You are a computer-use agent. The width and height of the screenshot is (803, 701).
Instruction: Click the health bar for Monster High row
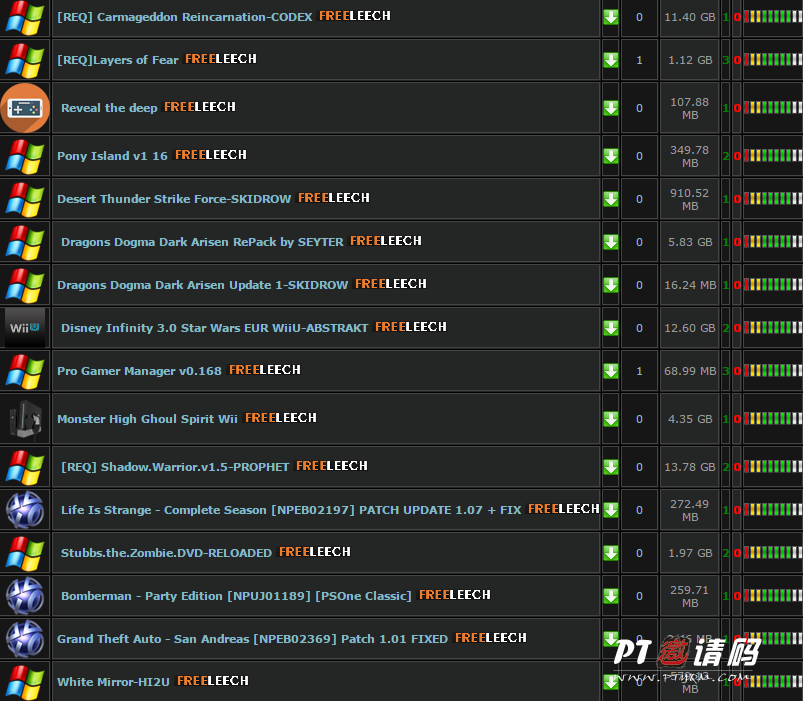(773, 419)
